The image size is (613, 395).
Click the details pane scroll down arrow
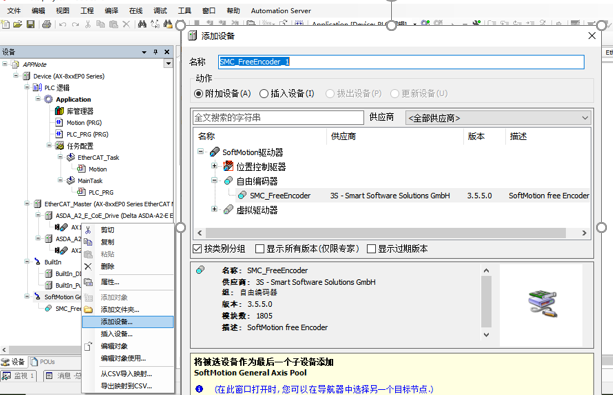(x=486, y=335)
